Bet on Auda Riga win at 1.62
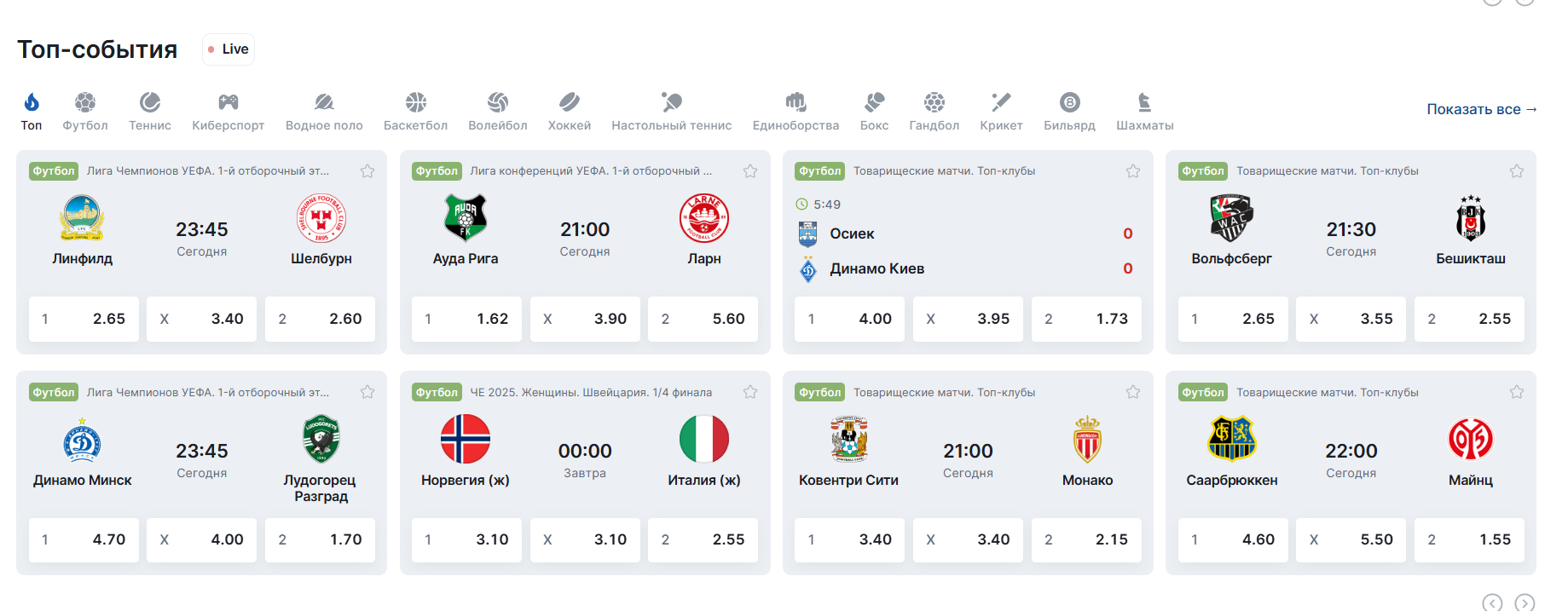 [466, 319]
